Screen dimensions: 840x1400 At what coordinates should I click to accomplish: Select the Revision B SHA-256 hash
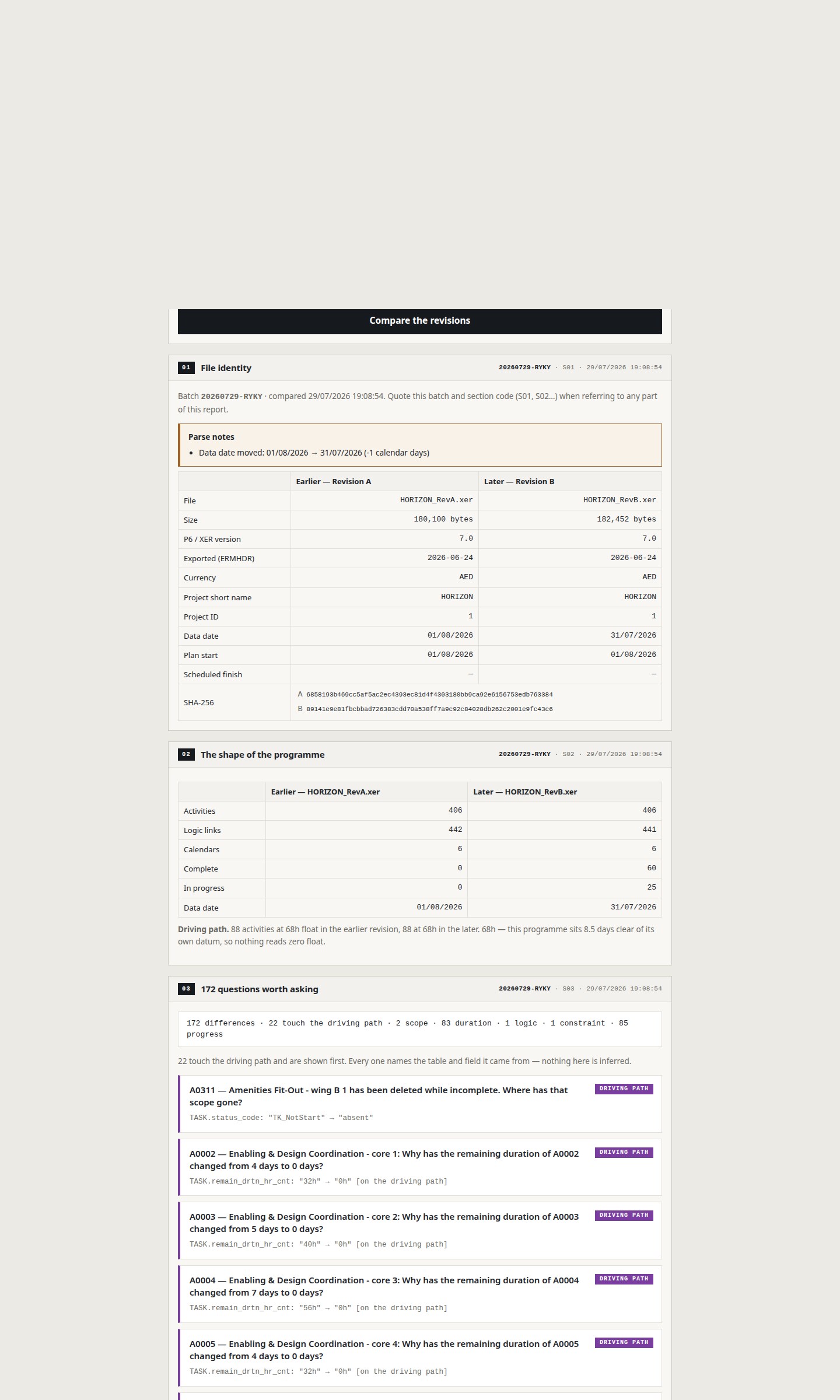(x=429, y=709)
